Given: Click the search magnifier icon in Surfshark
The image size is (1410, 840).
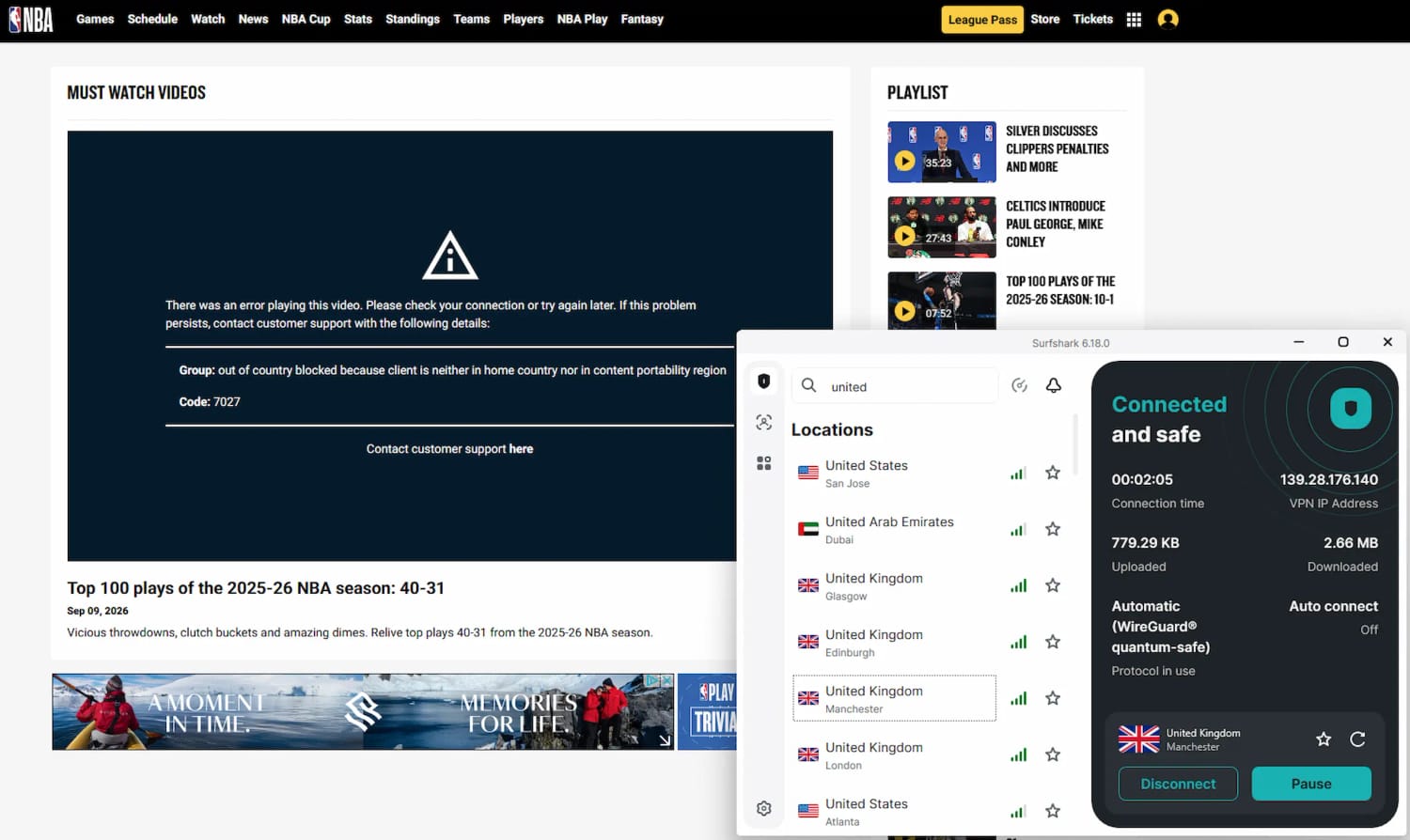Looking at the screenshot, I should [808, 385].
